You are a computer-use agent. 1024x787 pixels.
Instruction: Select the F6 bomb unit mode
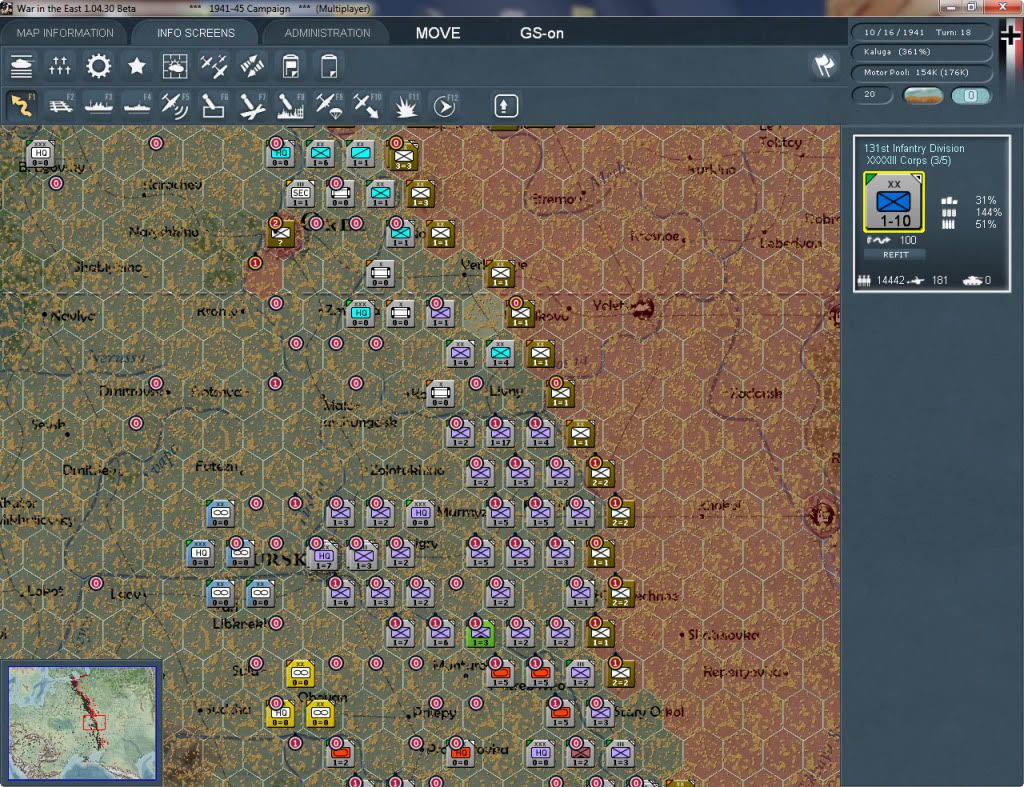coord(214,106)
